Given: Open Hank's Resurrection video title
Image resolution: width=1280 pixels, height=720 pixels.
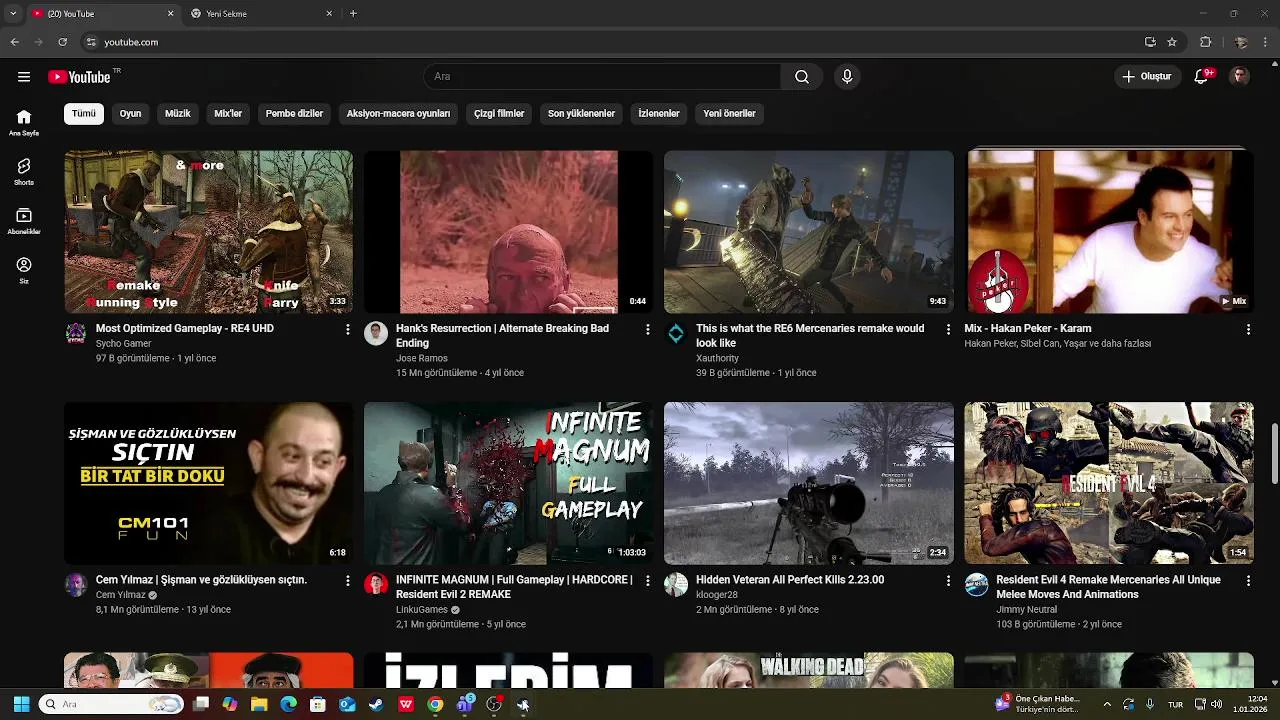Looking at the screenshot, I should click(x=502, y=336).
